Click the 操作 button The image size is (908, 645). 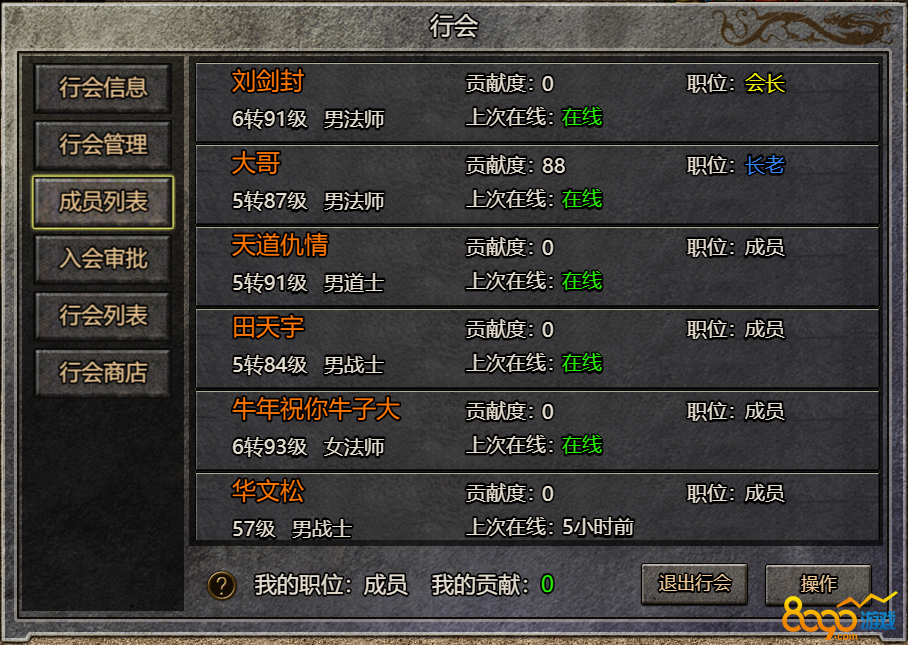(818, 584)
